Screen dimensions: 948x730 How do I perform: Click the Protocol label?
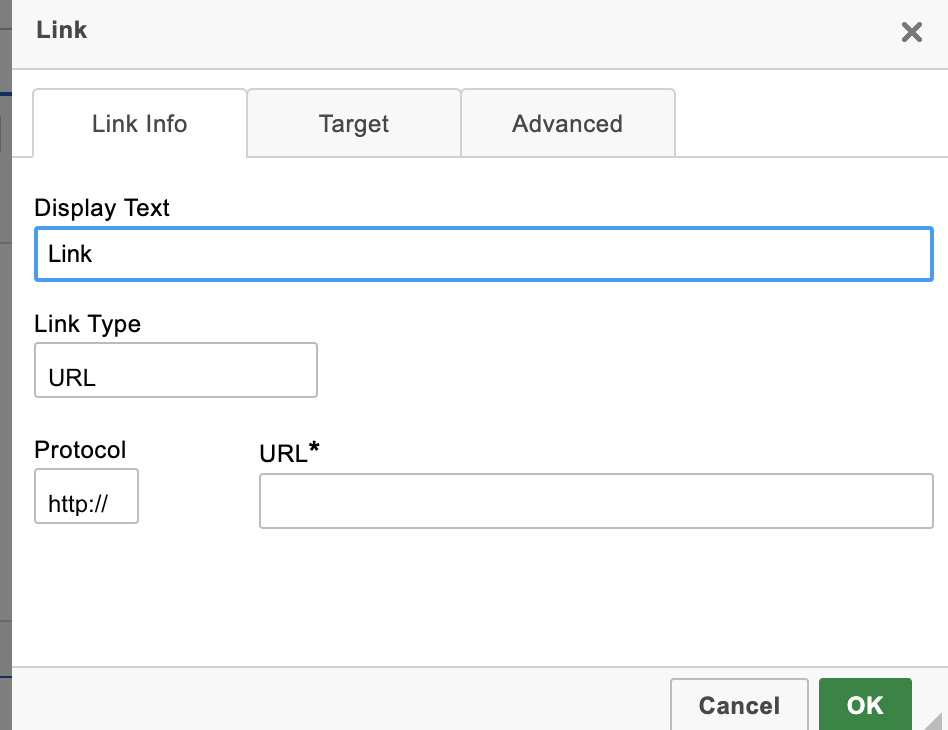click(80, 450)
